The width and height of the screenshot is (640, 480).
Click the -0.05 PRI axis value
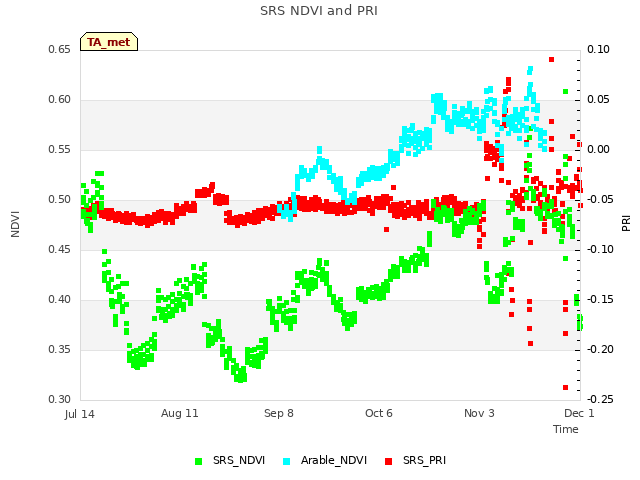pos(600,200)
